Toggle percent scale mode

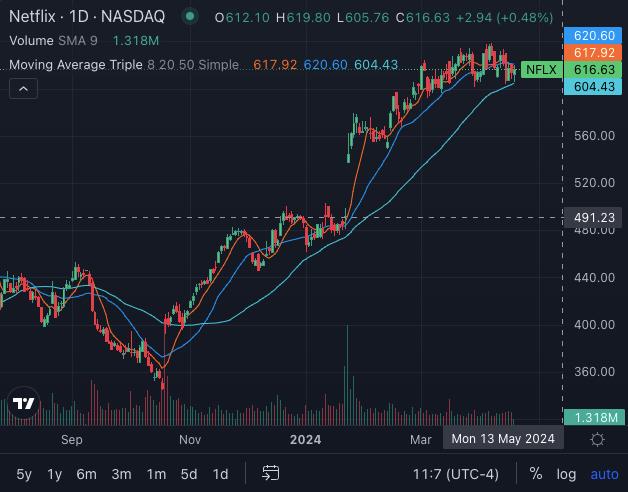click(x=536, y=473)
